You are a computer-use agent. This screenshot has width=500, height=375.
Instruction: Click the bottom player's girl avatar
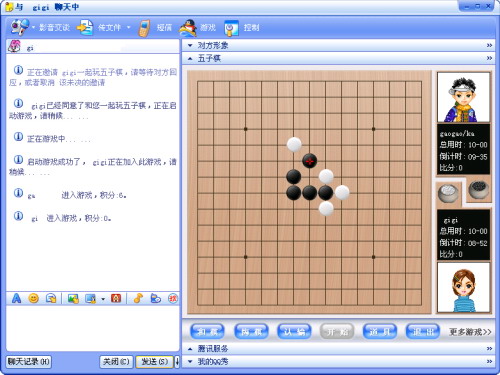[463, 287]
